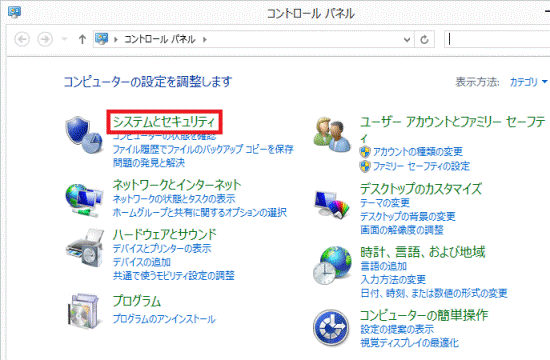Open ネットワークとインターネット category
This screenshot has width=550, height=360.
click(177, 184)
